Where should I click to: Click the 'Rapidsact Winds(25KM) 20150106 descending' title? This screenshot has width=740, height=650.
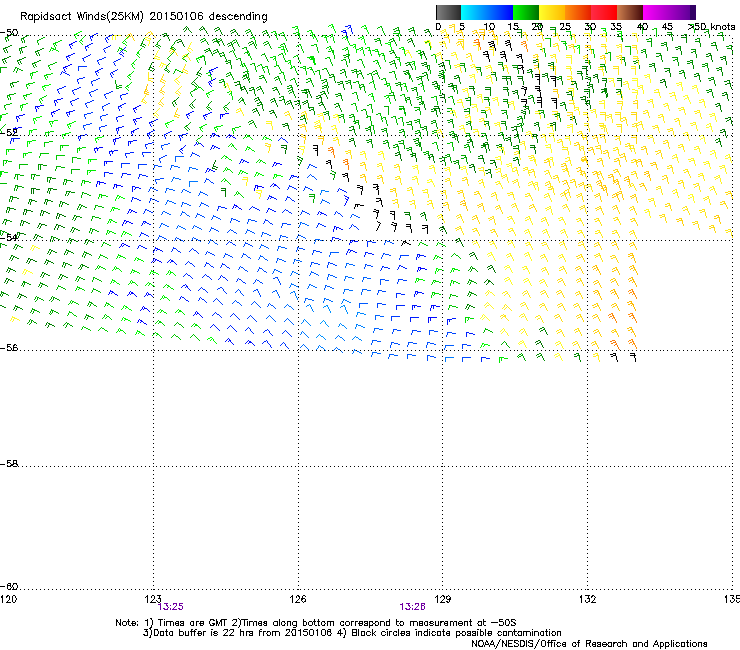(x=143, y=17)
